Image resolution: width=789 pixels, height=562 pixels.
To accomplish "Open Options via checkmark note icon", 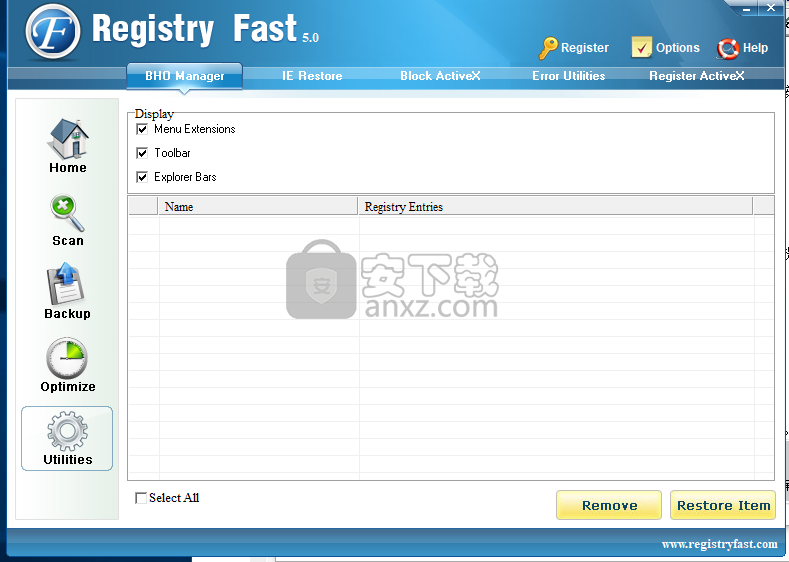I will tap(642, 47).
